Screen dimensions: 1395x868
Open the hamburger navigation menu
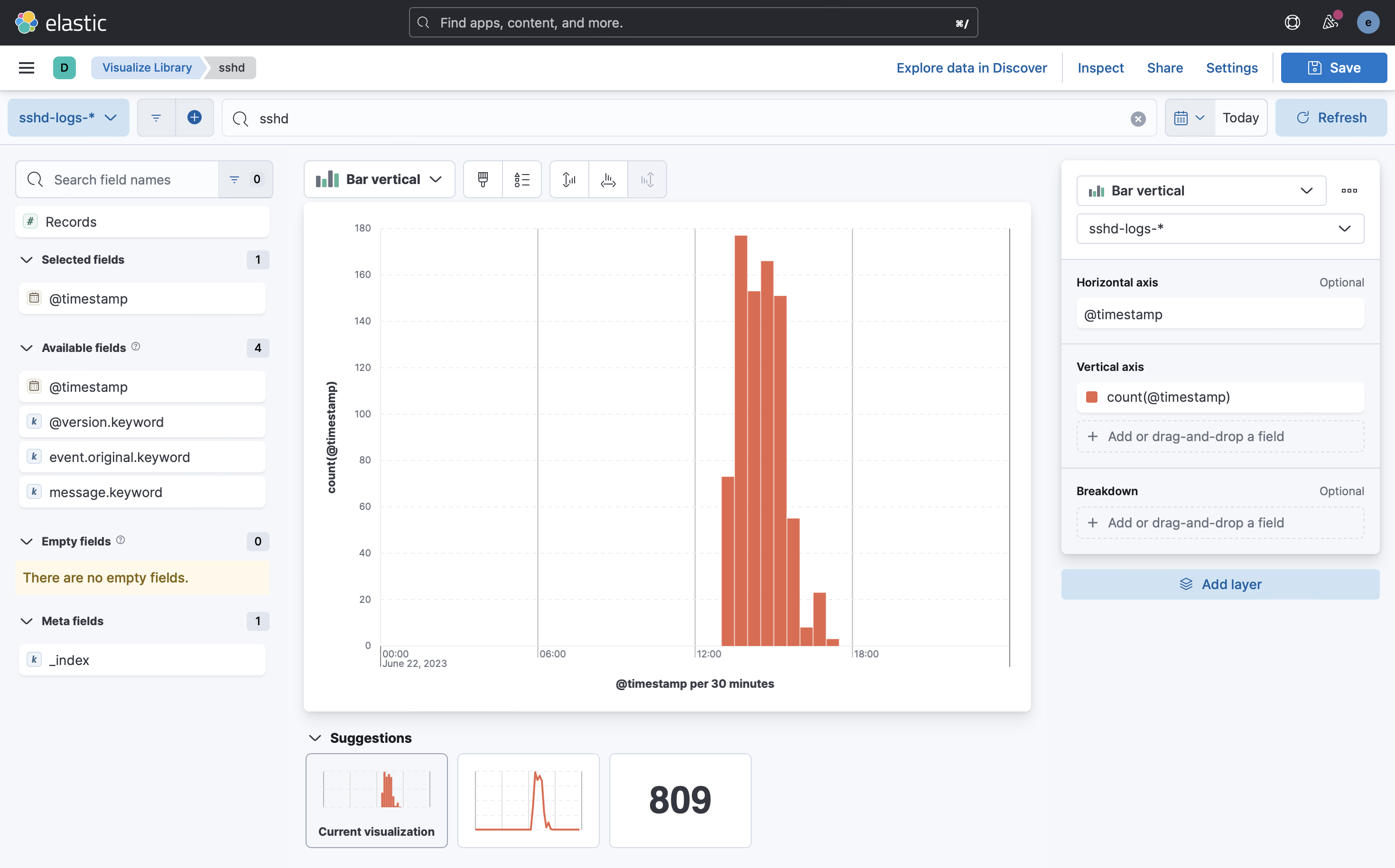(27, 68)
